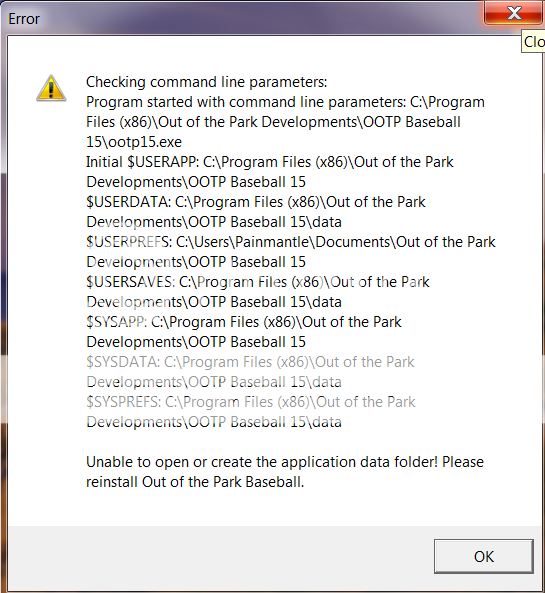Click the 'Initial $USERAPP' path line
Screen dimensions: 545x593
click(270, 162)
